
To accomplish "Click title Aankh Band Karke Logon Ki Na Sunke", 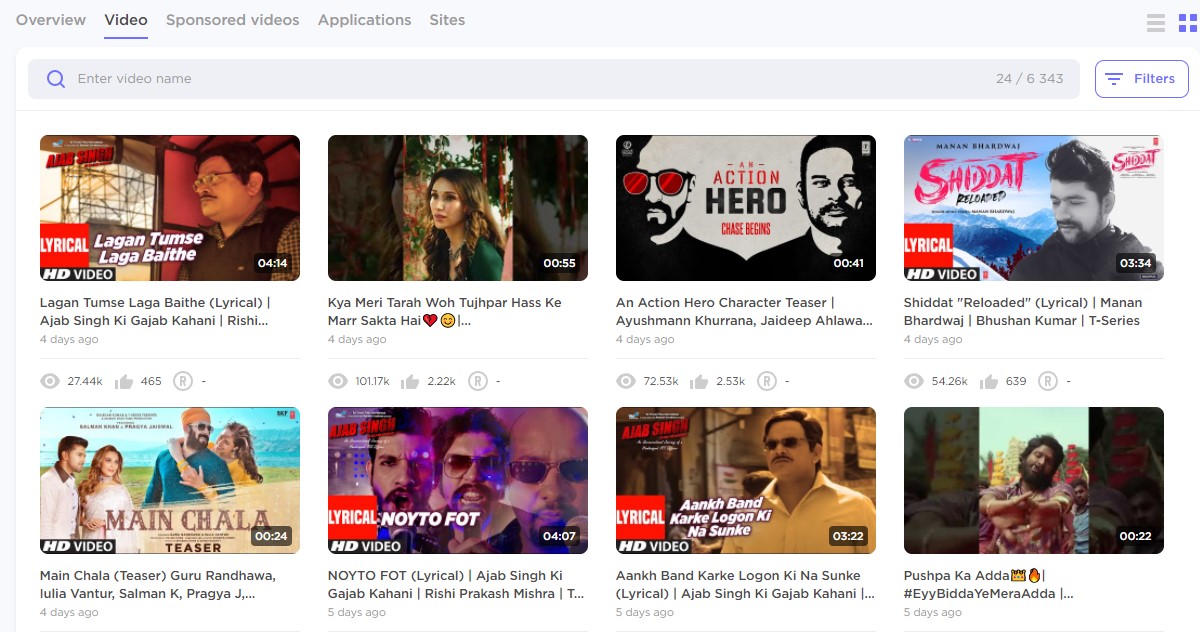I will (745, 584).
